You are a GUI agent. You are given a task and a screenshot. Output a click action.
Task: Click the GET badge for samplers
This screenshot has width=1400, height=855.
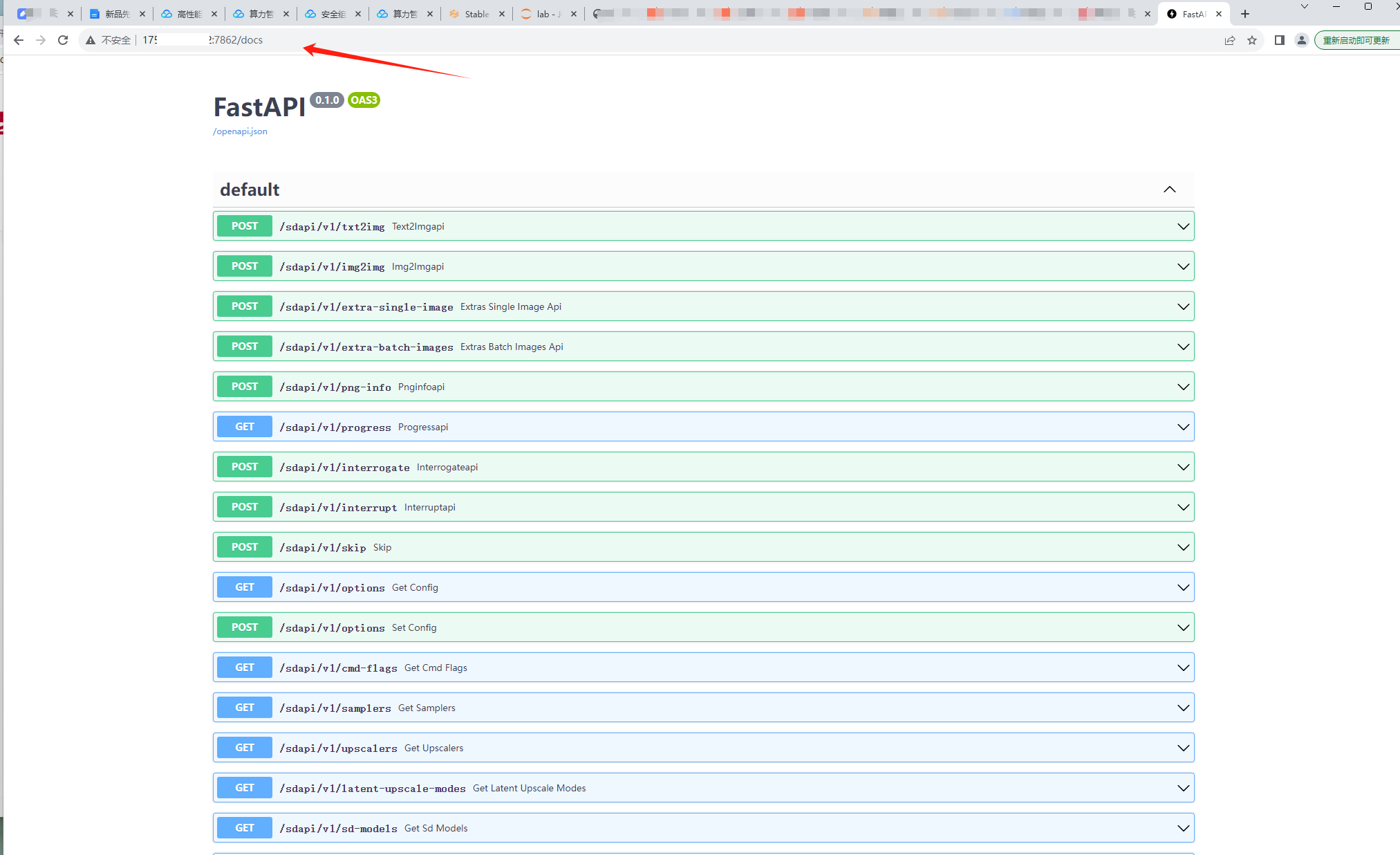pos(245,708)
